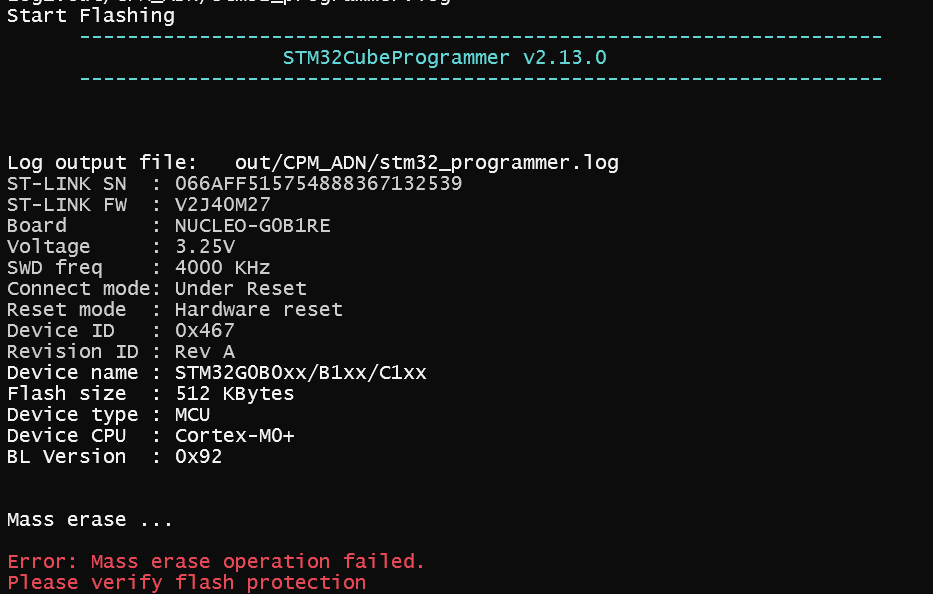The height and width of the screenshot is (594, 933).
Task: Click the board name NUCLEO-G0B1RE
Action: [x=252, y=226]
